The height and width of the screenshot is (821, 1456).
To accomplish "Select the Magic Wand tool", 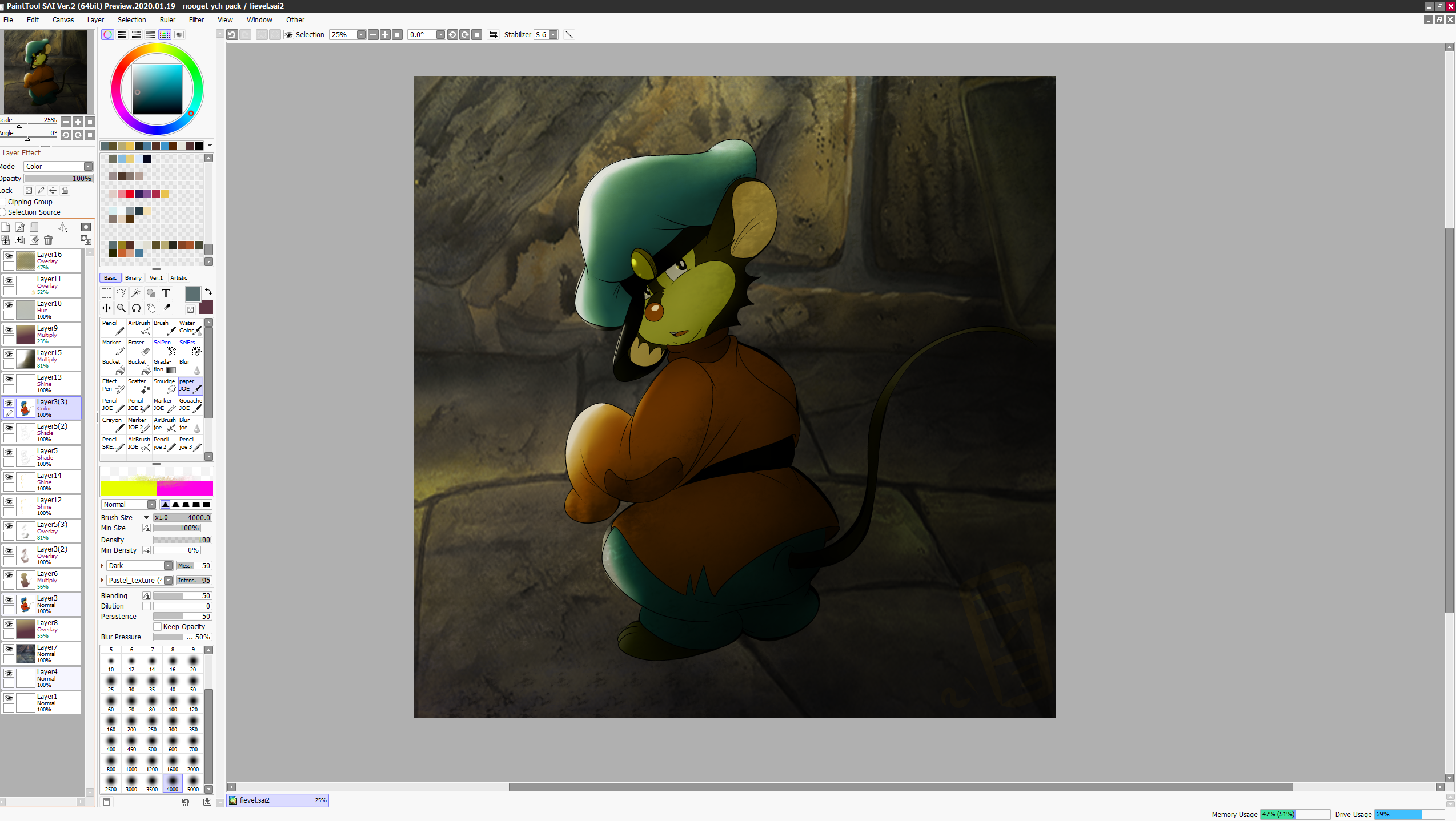I will click(x=136, y=293).
